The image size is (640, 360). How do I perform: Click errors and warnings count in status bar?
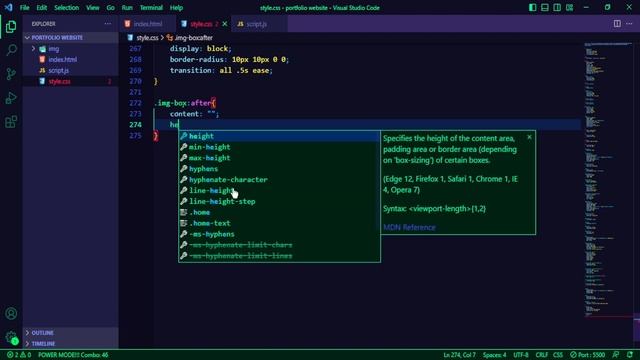tap(19, 355)
